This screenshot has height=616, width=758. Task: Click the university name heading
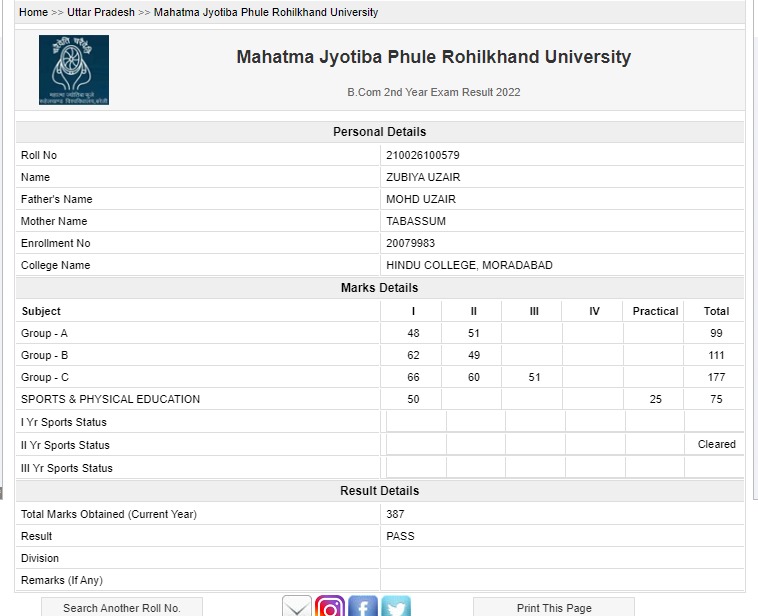coord(434,57)
